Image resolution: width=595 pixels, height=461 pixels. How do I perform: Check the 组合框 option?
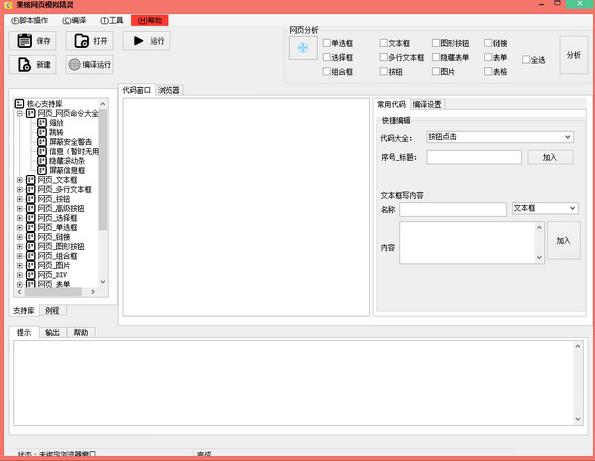(x=326, y=71)
